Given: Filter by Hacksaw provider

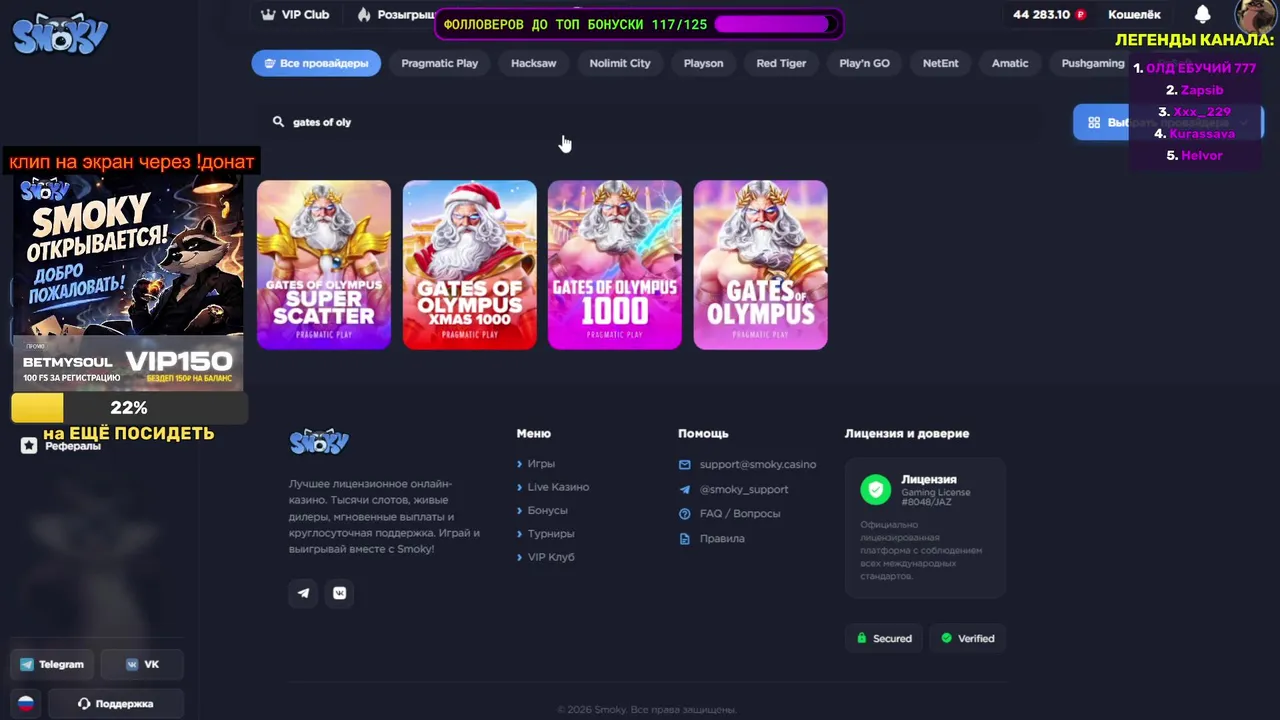Looking at the screenshot, I should 533,63.
